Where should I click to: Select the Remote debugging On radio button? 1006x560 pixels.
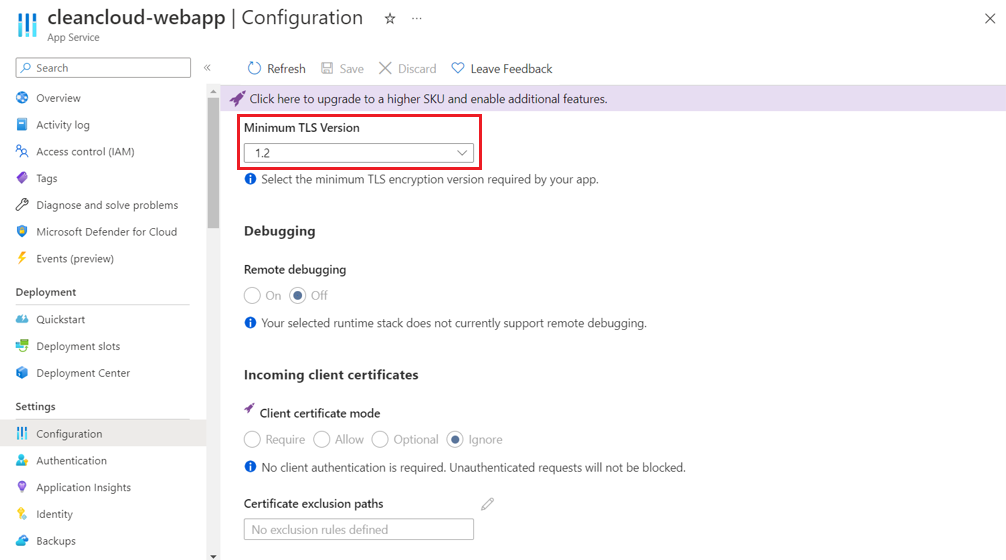(x=252, y=296)
